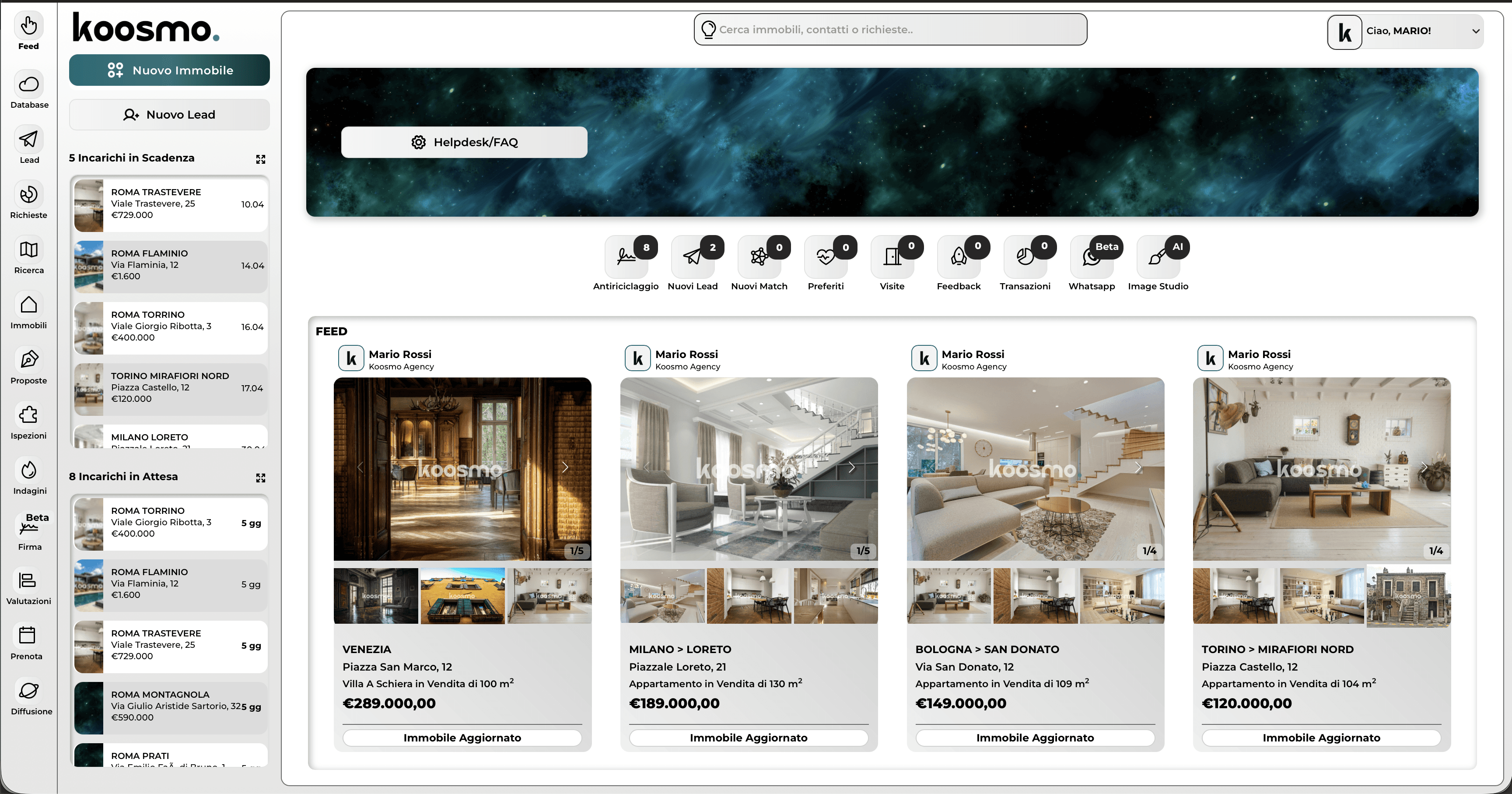Select Venezia dark interior thumbnail
Viewport: 1512px width, 794px height.
click(x=376, y=595)
